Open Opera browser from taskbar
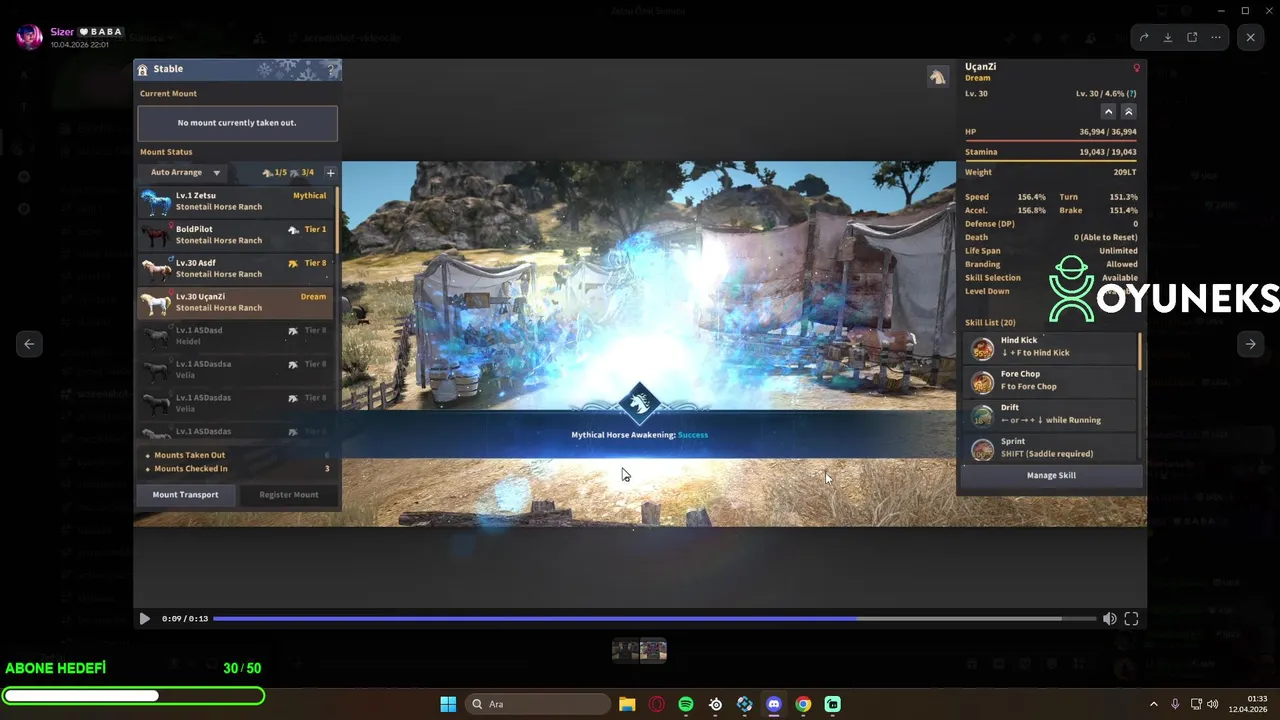 point(657,704)
